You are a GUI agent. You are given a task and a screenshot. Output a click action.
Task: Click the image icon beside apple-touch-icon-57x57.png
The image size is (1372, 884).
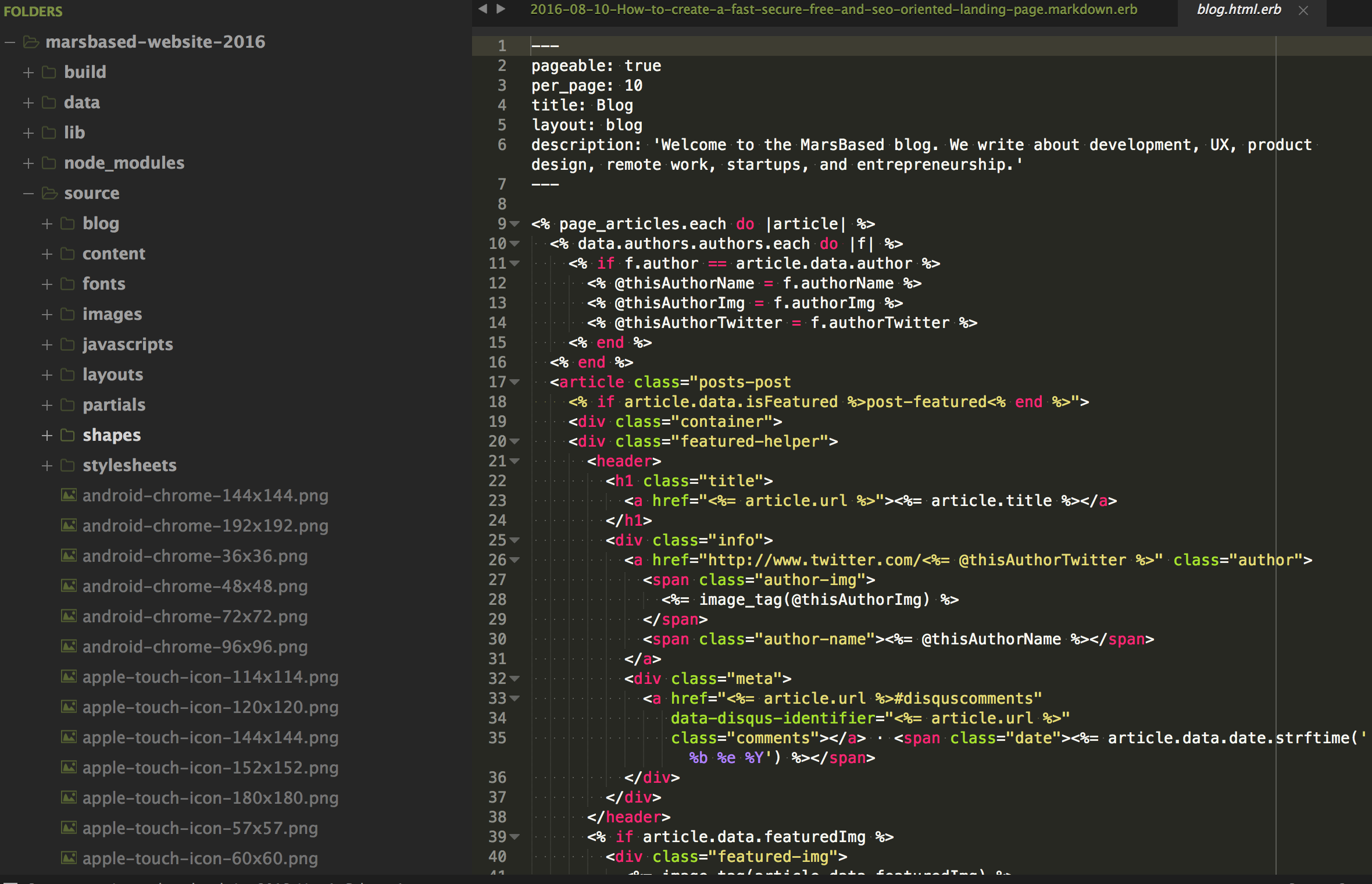click(x=69, y=828)
